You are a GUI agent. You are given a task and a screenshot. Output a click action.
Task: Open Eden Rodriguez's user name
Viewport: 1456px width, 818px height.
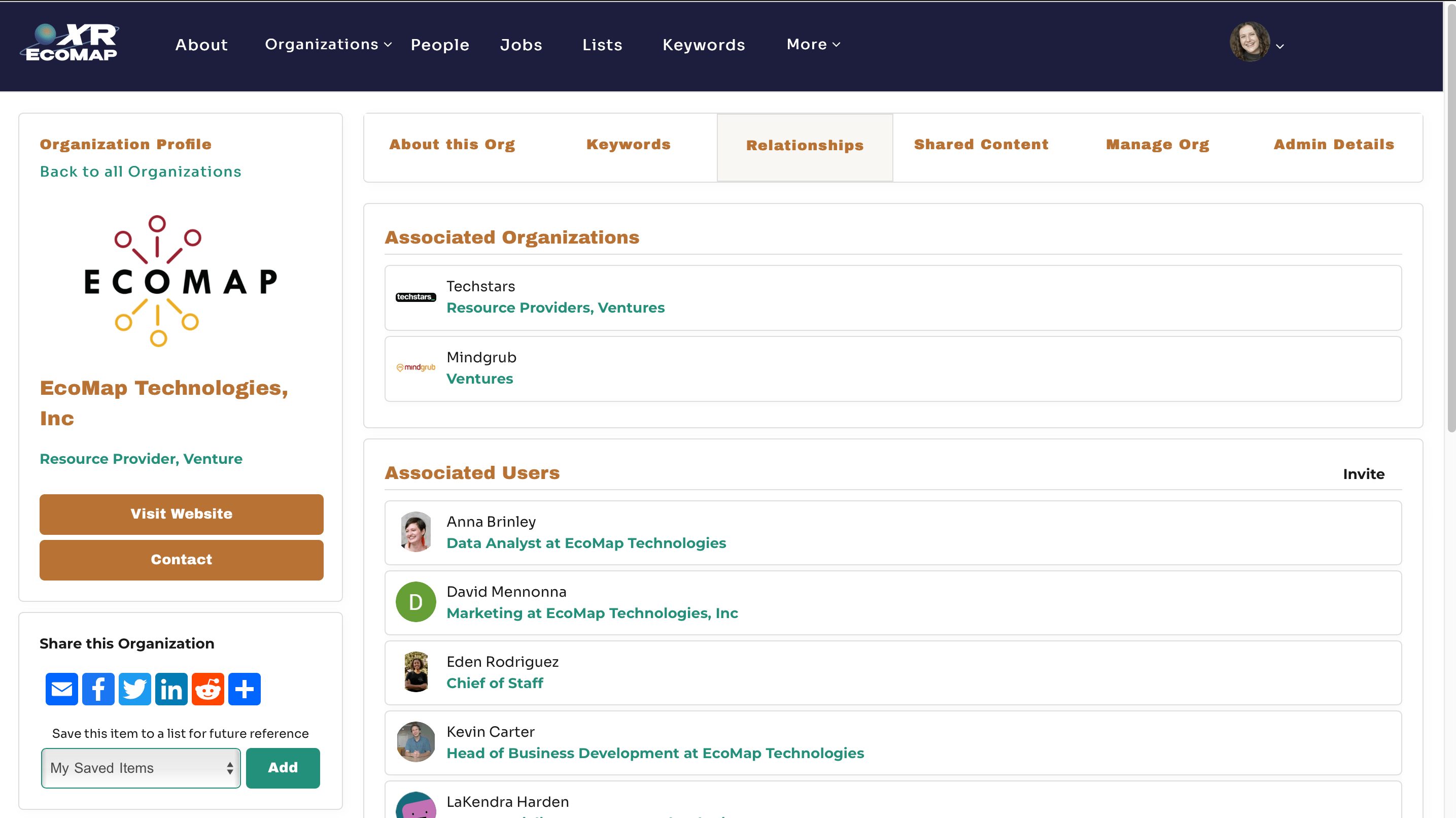click(x=502, y=662)
